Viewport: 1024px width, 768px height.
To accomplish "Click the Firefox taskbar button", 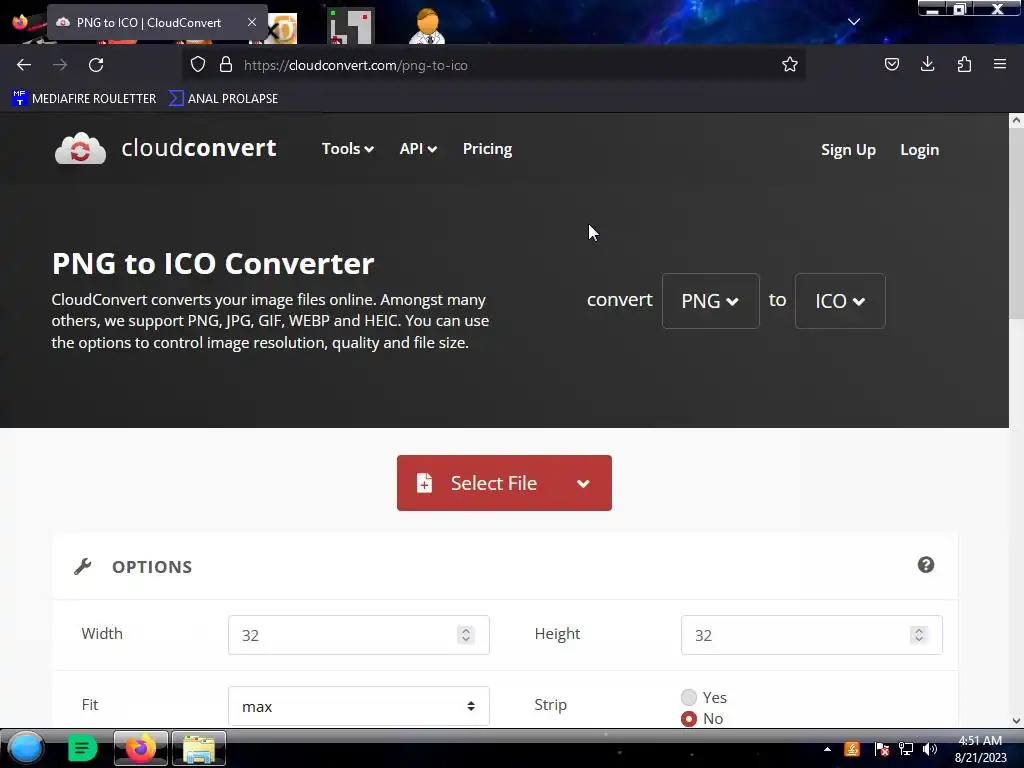I will click(x=140, y=748).
